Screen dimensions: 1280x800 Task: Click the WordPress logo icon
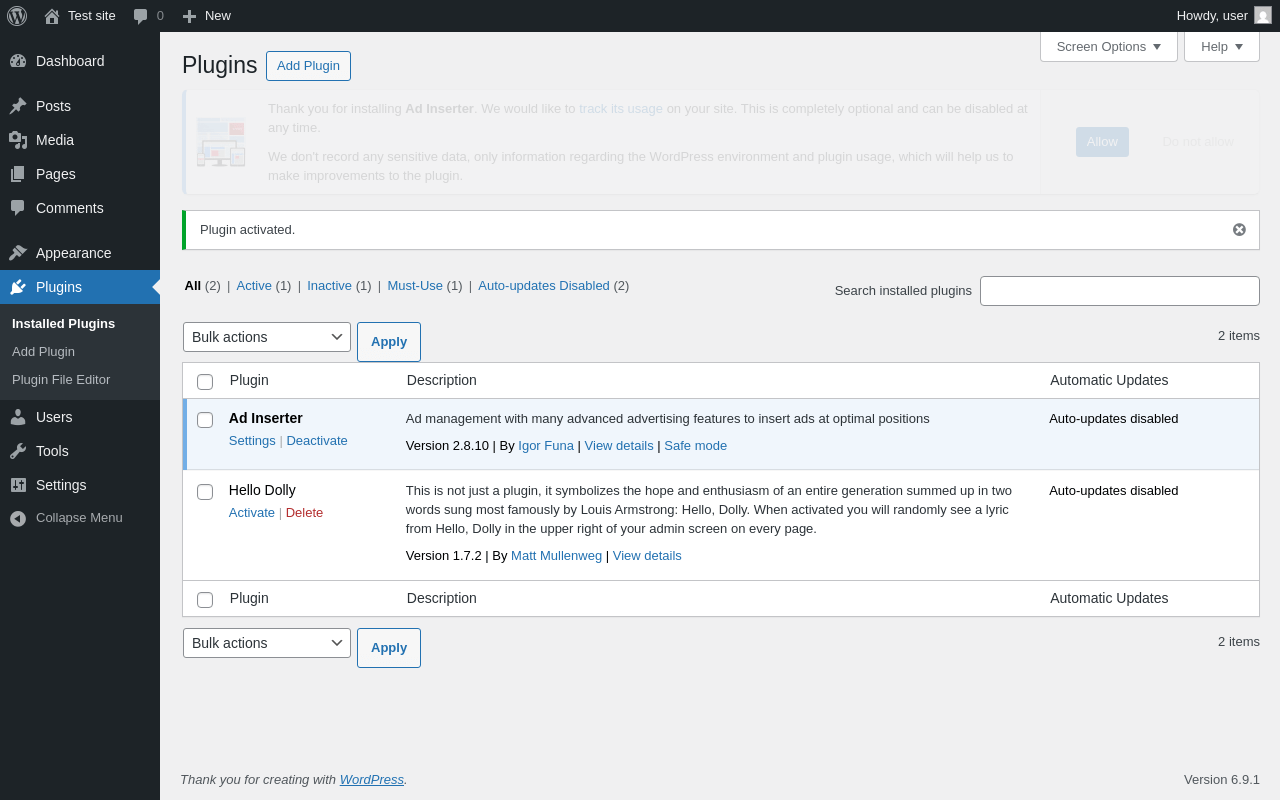tap(17, 16)
